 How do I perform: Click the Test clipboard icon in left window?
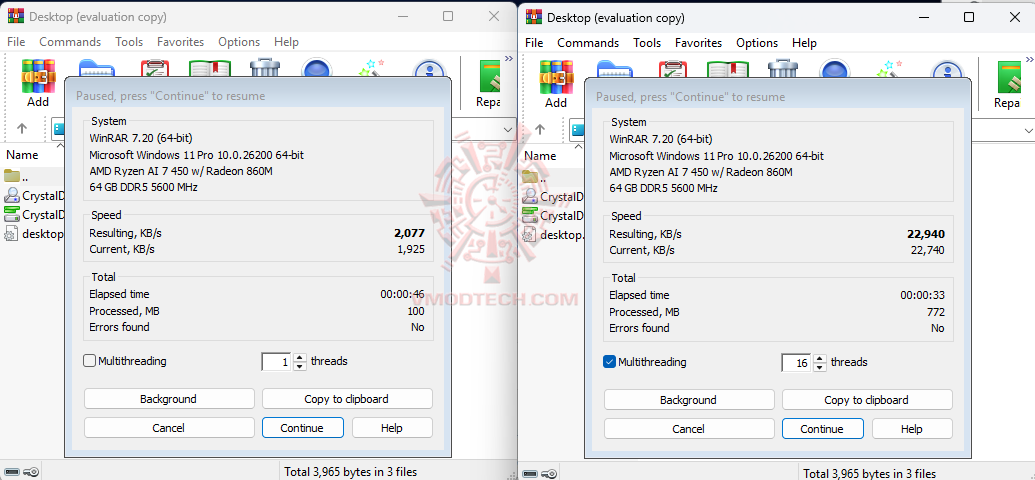pyautogui.click(x=154, y=68)
